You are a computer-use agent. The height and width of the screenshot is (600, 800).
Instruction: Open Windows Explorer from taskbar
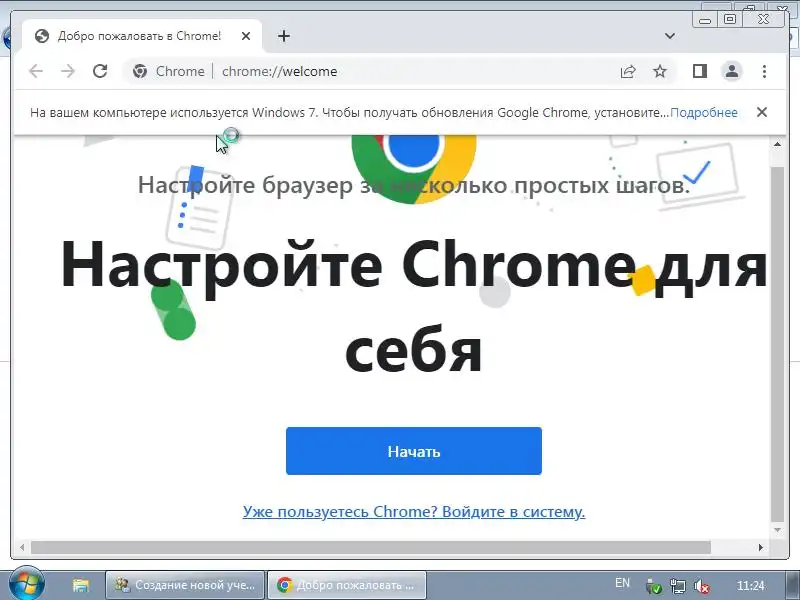pyautogui.click(x=81, y=585)
